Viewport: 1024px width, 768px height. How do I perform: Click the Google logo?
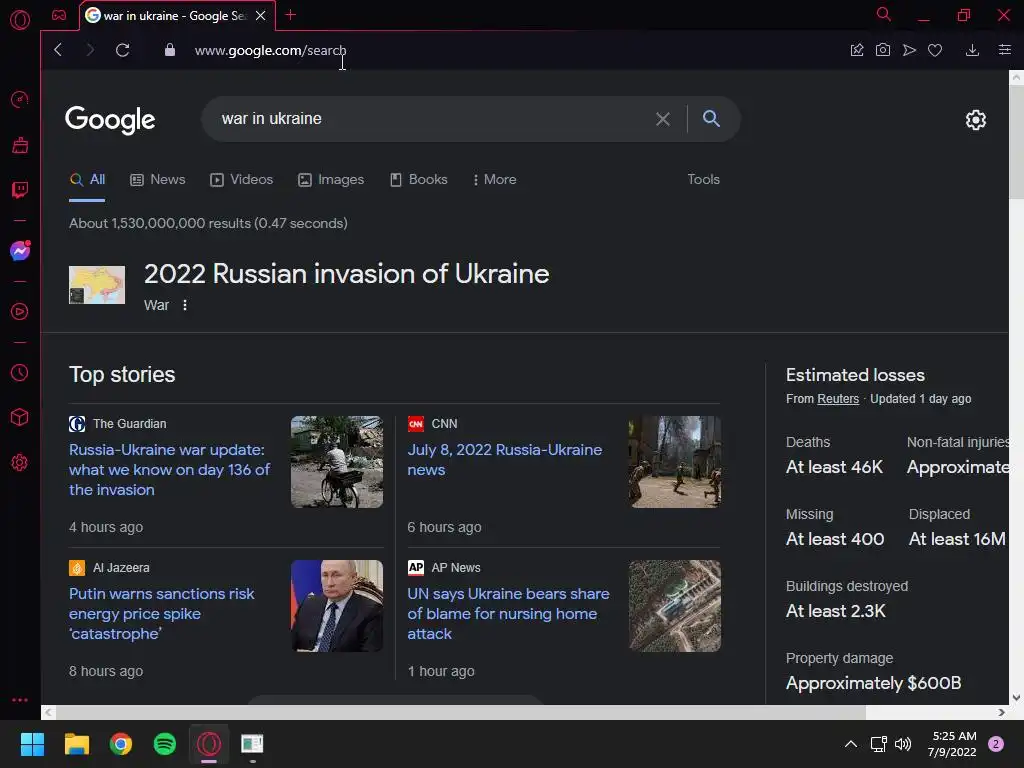tap(110, 120)
